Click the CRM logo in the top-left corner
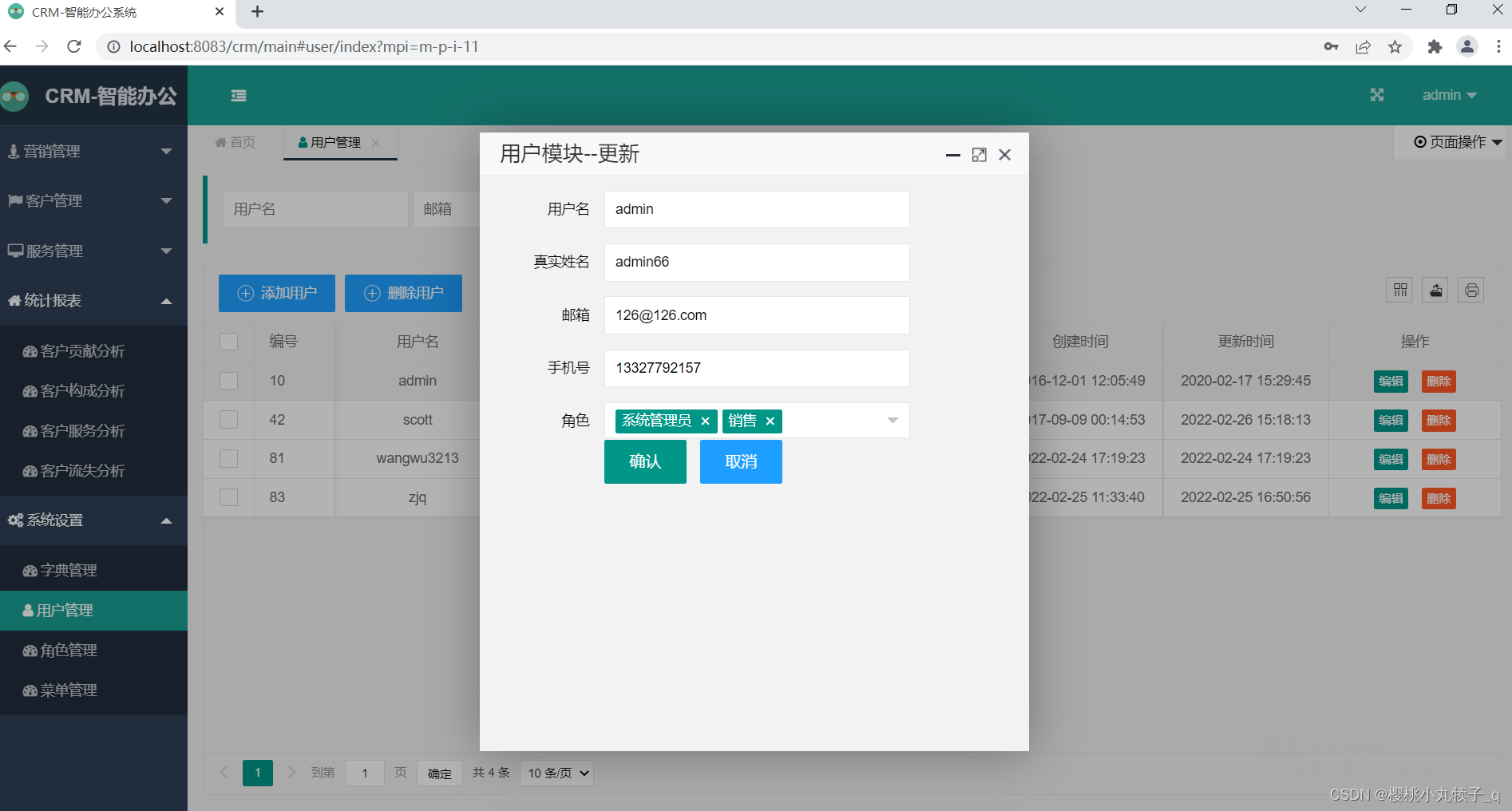Image resolution: width=1512 pixels, height=811 pixels. click(14, 95)
